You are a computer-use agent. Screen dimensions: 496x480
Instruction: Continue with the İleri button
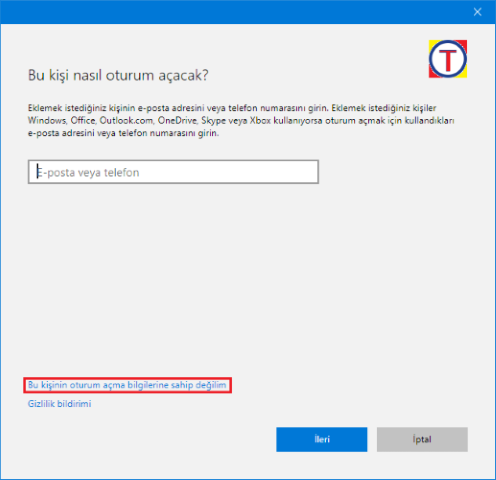(x=322, y=439)
